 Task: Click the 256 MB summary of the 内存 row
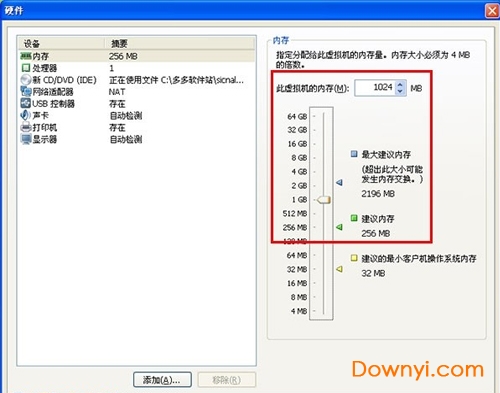[123, 56]
